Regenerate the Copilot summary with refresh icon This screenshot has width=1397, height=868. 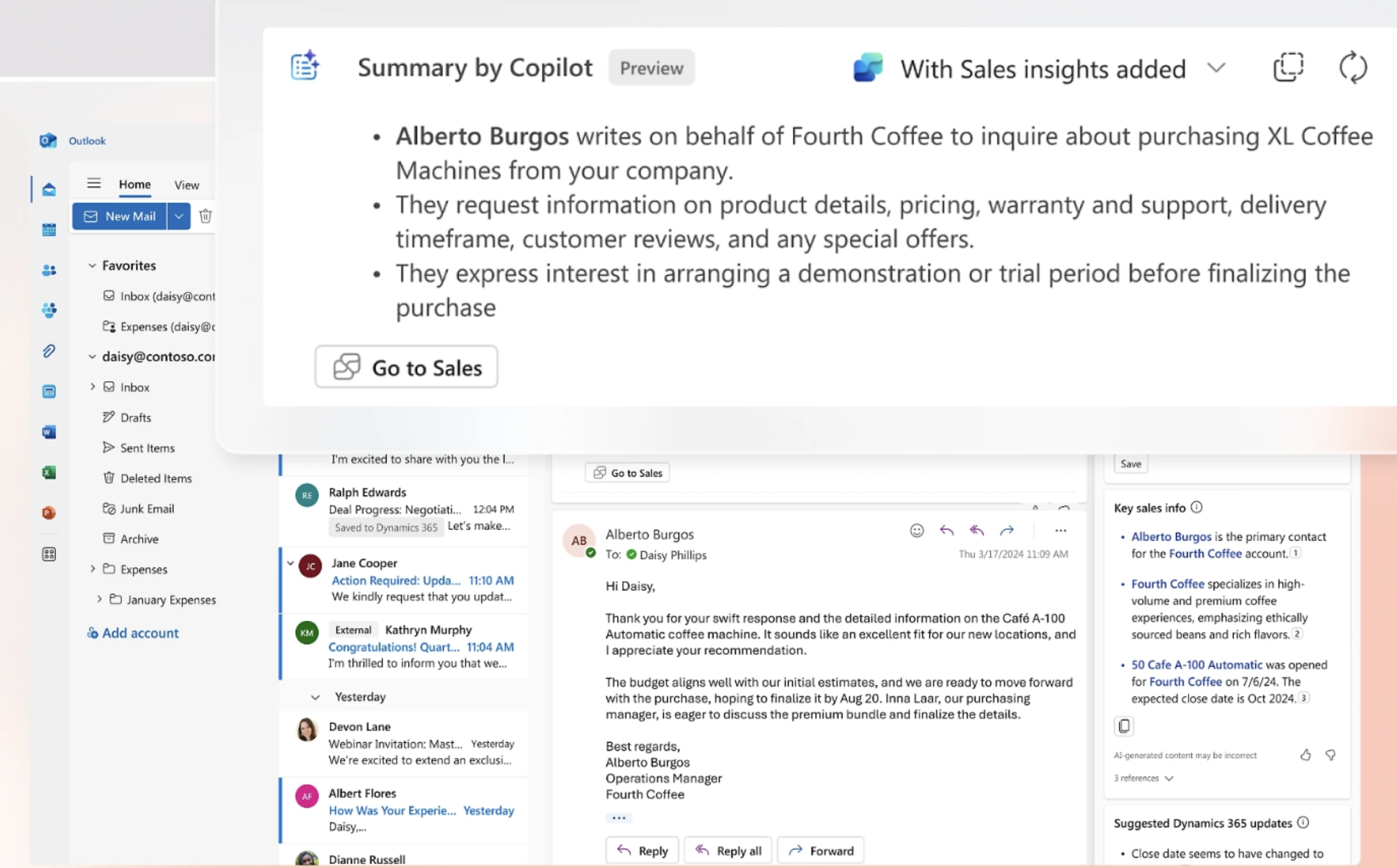click(1353, 67)
